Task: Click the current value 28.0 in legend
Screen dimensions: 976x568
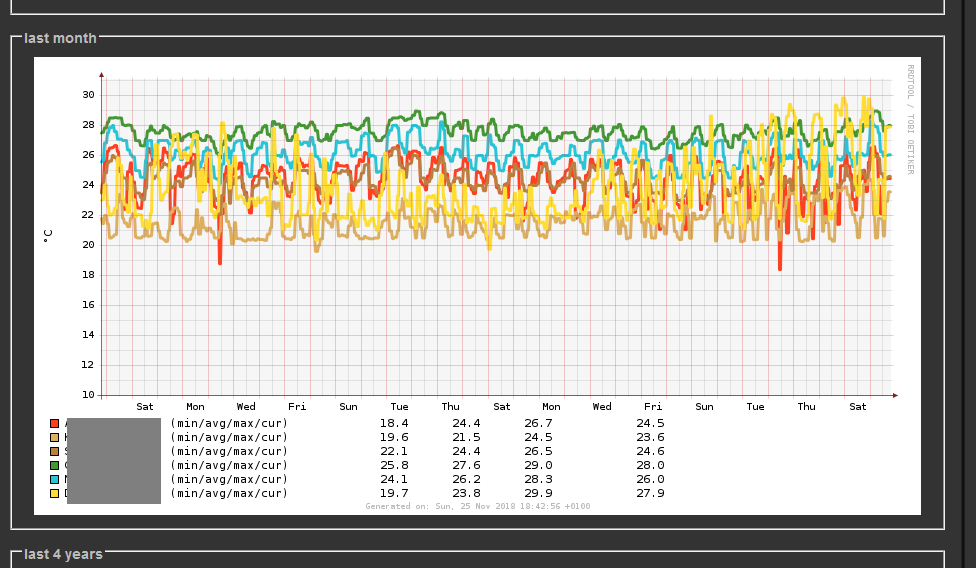Action: 650,465
